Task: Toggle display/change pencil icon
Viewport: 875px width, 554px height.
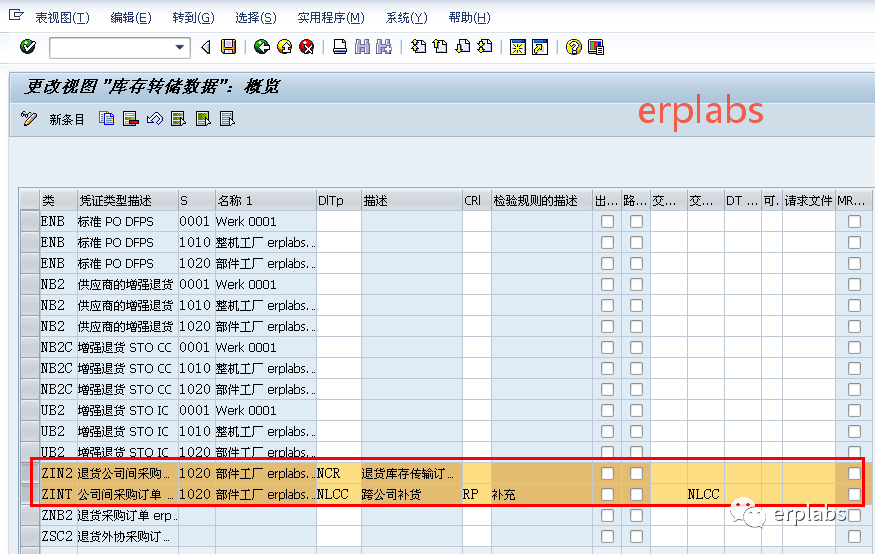Action: [28, 119]
